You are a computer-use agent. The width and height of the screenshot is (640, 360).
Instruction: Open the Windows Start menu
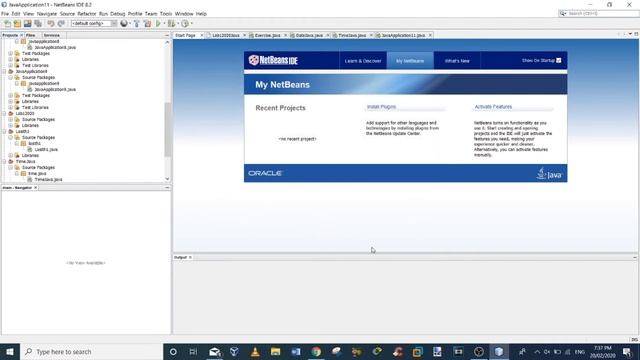coord(10,351)
